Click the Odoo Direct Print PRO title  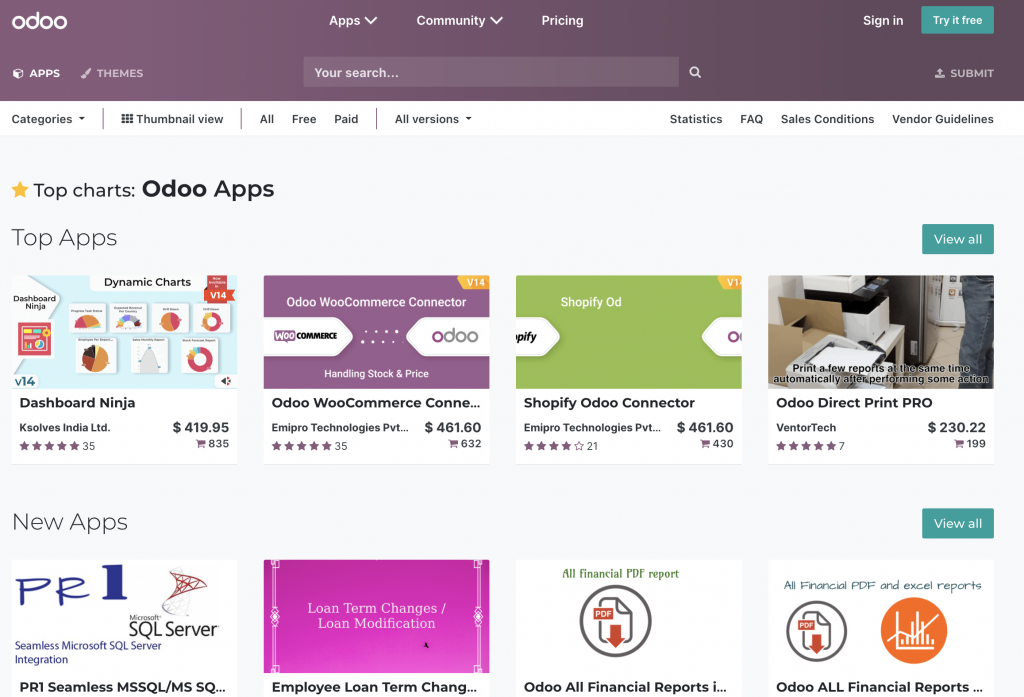tap(854, 403)
